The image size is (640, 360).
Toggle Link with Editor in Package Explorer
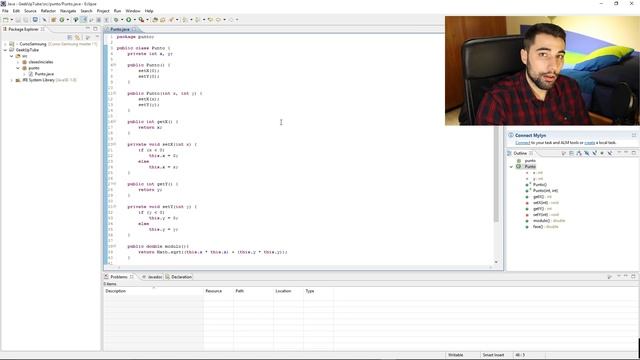[78, 37]
